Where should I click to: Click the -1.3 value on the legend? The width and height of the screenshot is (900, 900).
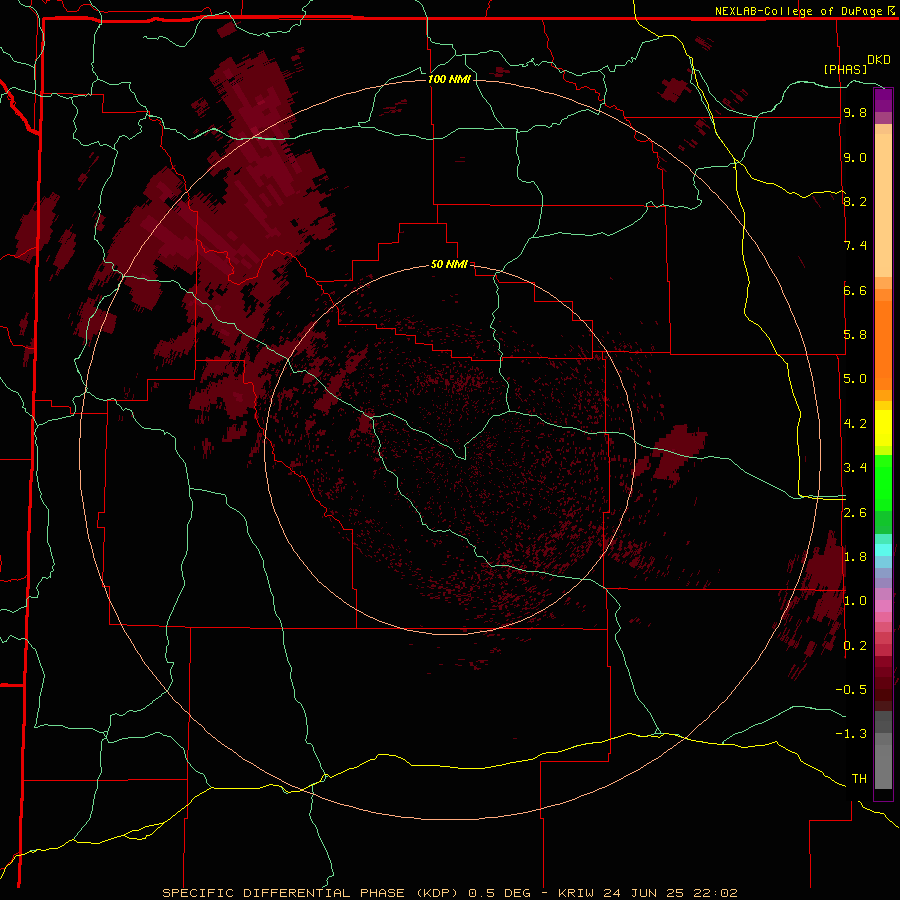[x=851, y=734]
